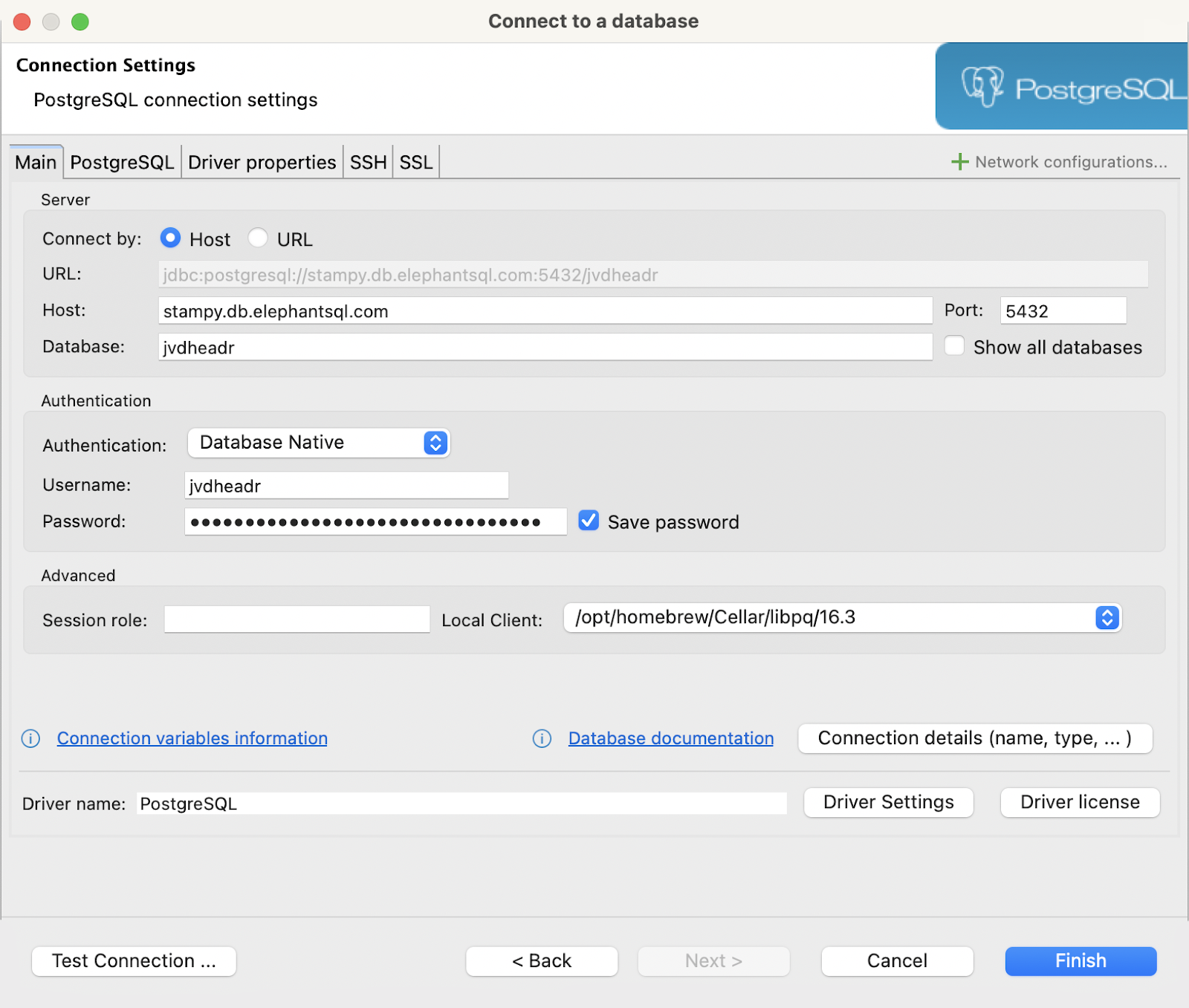Select the URL radio button
Viewport: 1189px width, 1008px height.
click(x=258, y=238)
